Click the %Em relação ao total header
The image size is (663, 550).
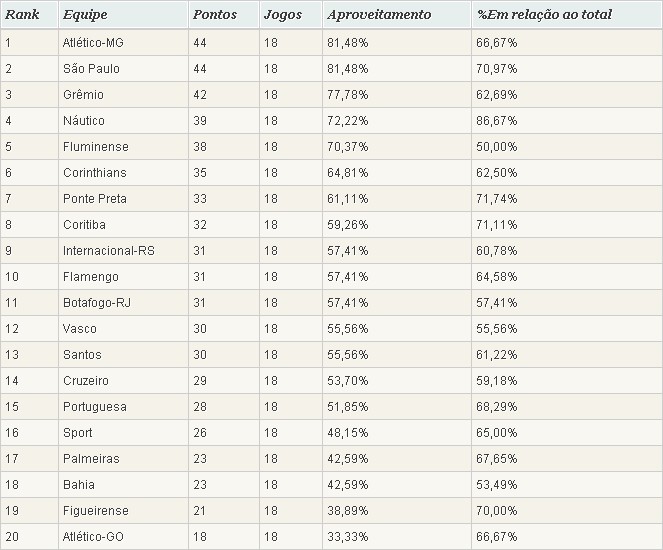click(x=545, y=15)
